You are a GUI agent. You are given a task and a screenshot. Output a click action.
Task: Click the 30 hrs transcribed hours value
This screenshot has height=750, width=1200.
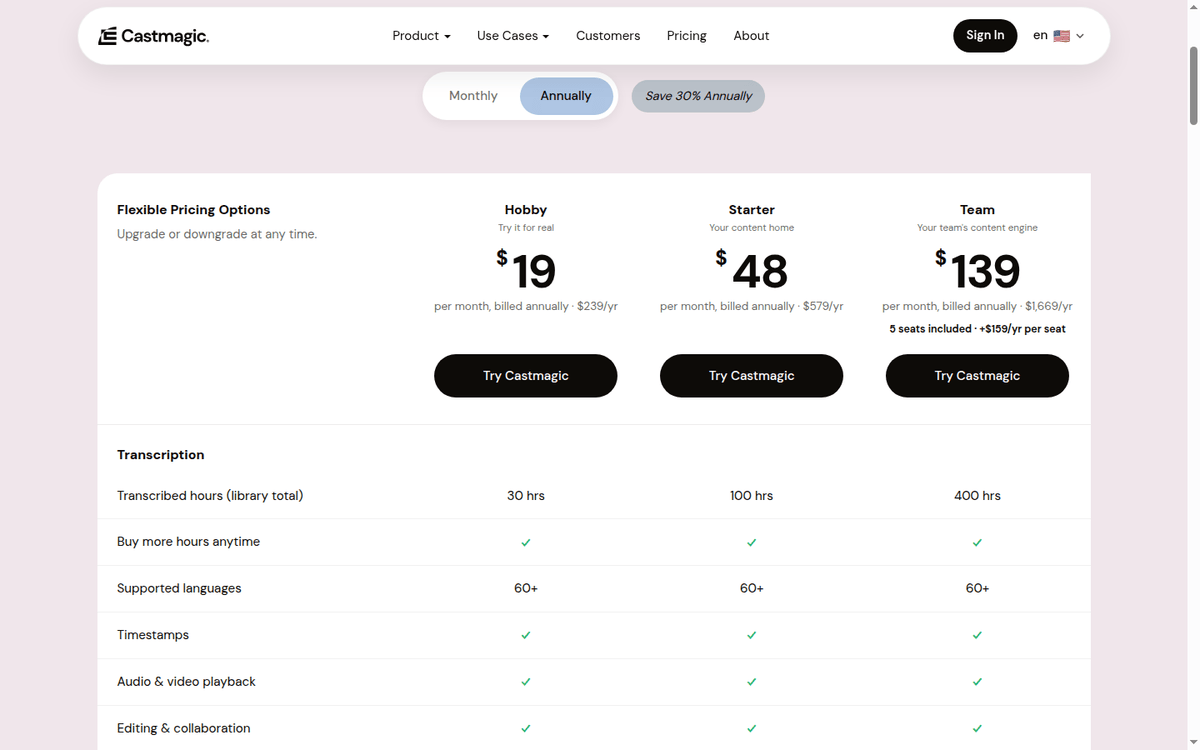(526, 496)
